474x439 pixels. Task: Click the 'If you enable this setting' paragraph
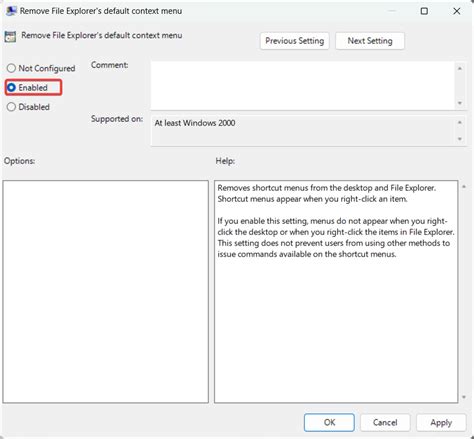[x=336, y=237]
